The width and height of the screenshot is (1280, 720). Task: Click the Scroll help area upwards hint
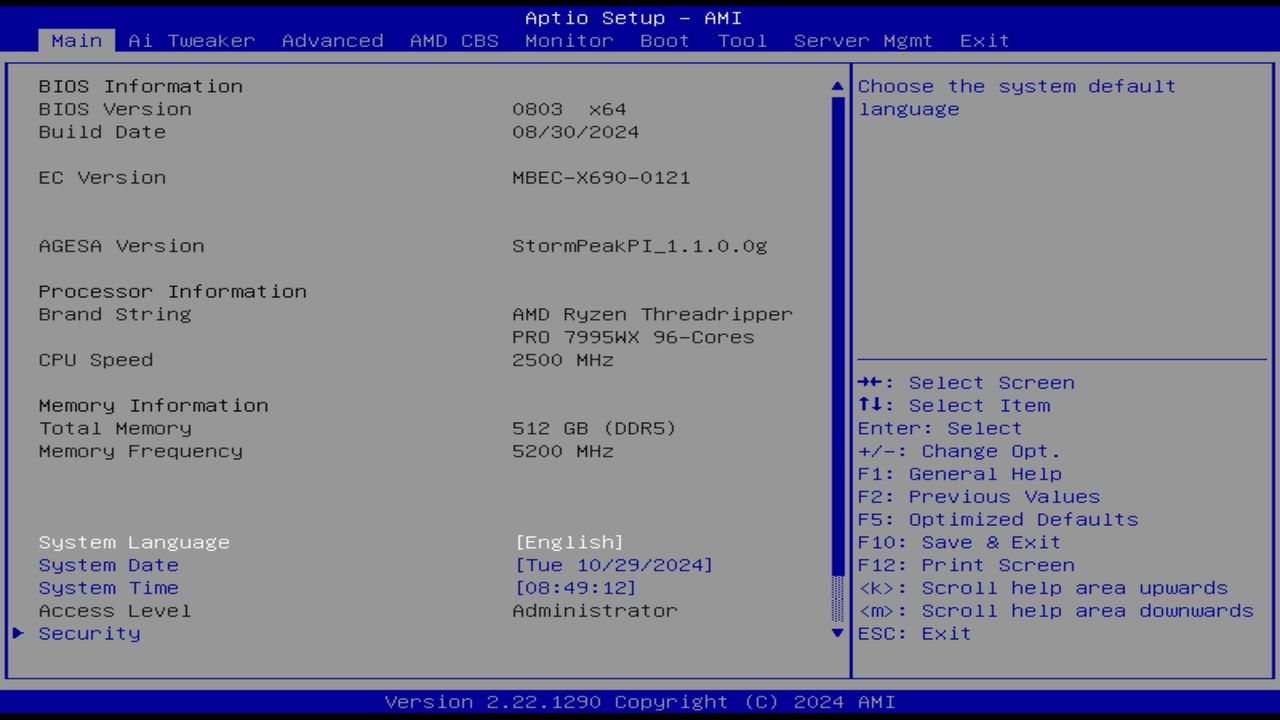point(1043,588)
